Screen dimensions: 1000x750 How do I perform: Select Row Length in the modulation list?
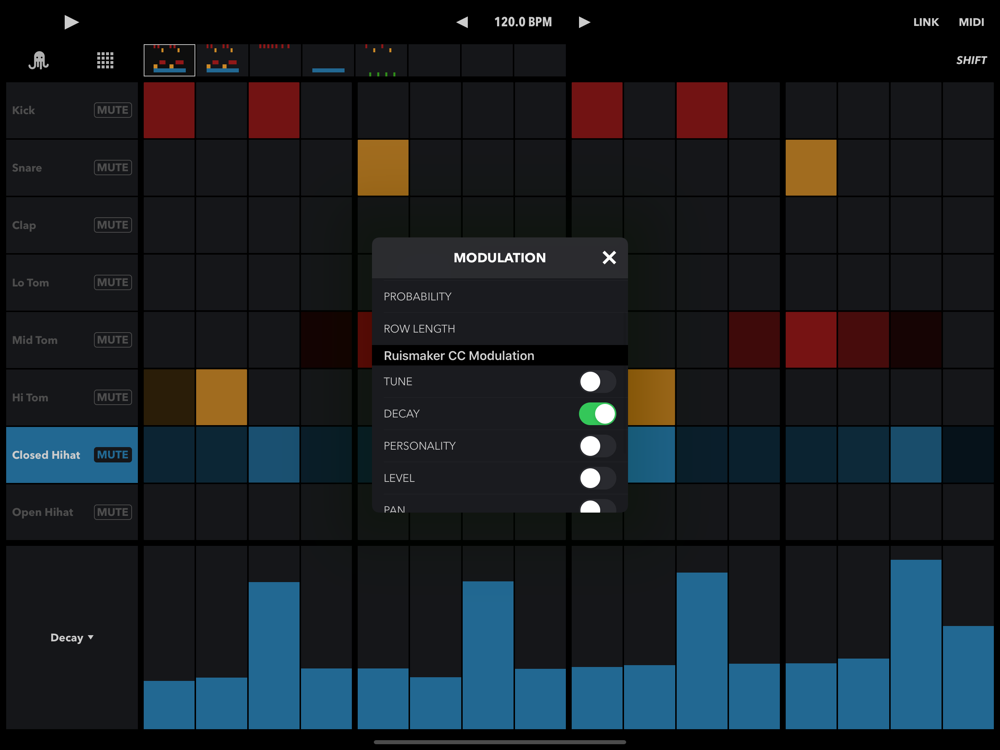420,329
